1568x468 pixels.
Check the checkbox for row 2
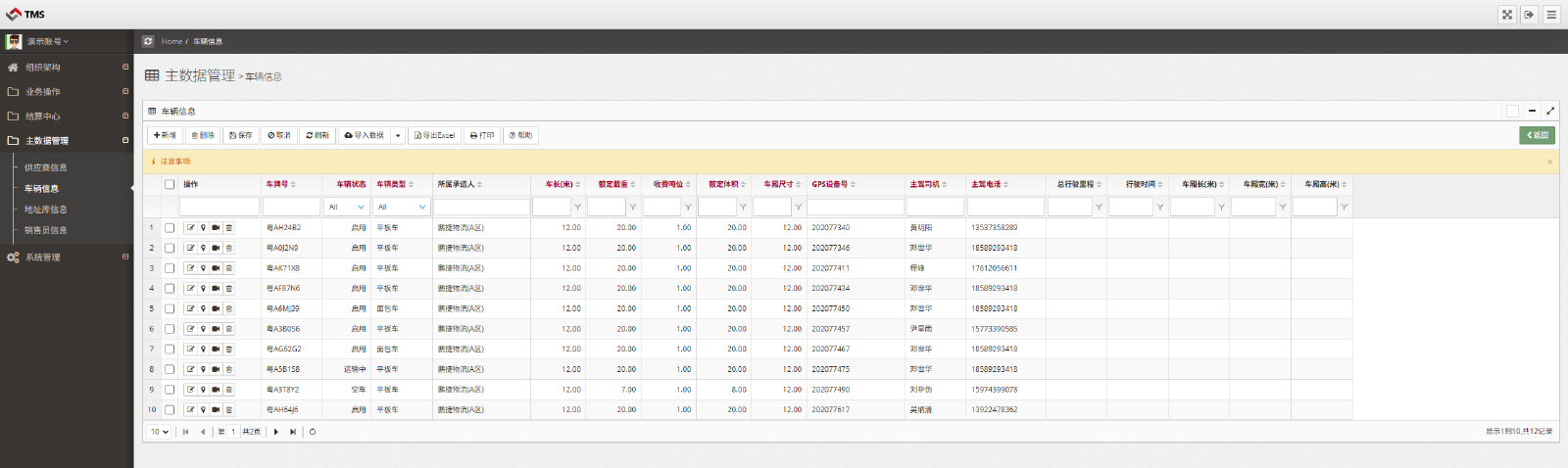(170, 248)
